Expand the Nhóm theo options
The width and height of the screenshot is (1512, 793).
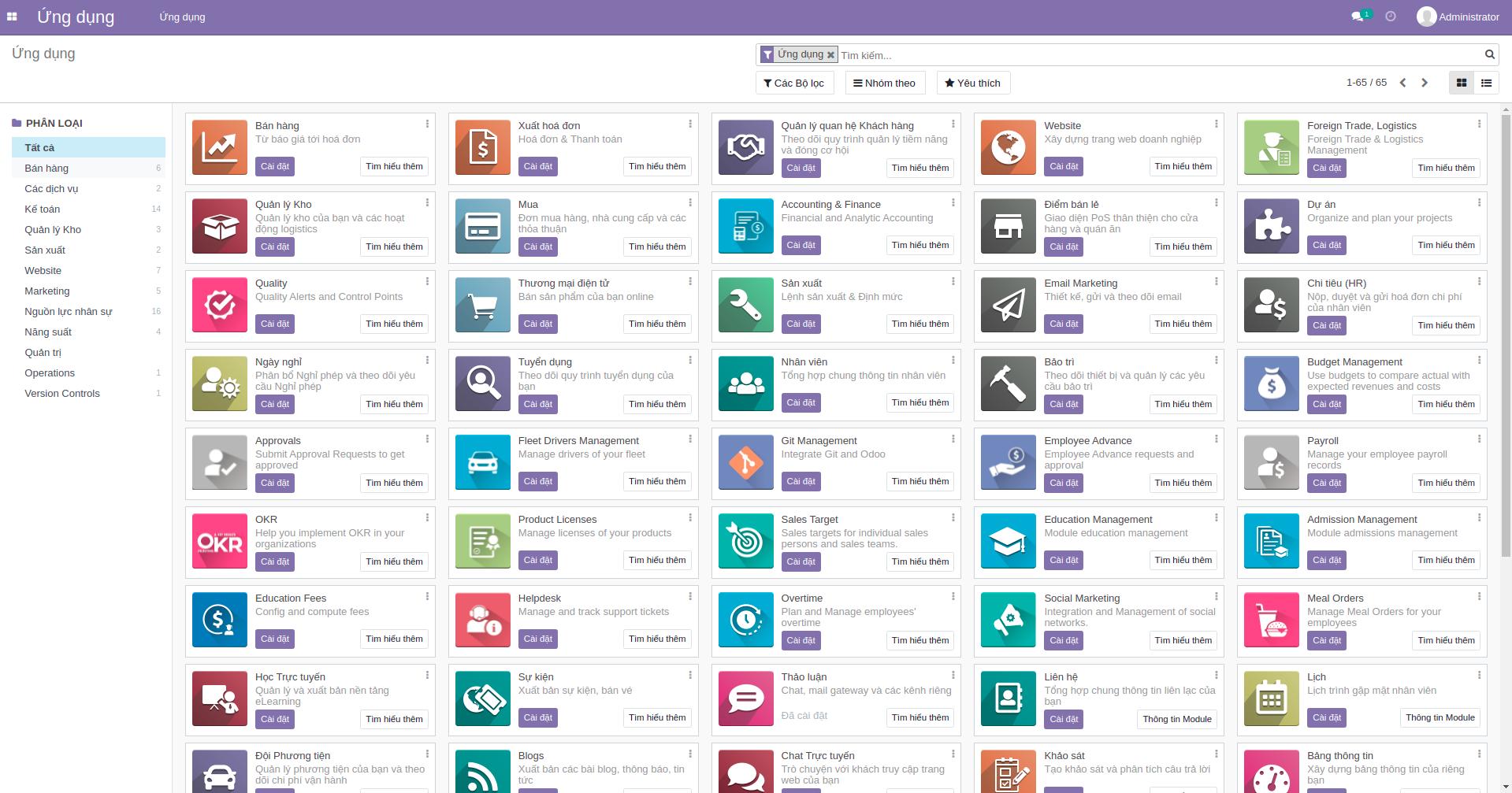click(x=884, y=82)
